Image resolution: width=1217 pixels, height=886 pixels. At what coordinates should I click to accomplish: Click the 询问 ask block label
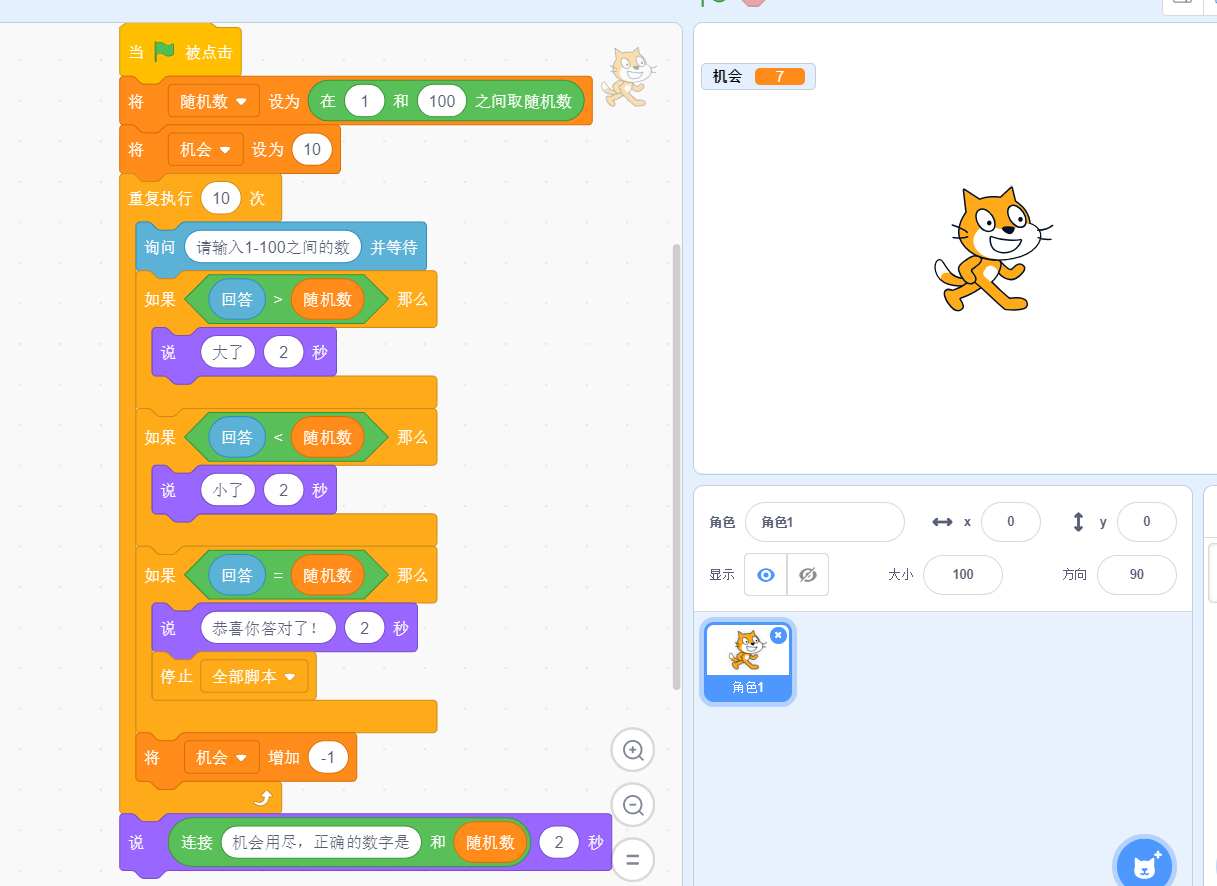point(160,247)
